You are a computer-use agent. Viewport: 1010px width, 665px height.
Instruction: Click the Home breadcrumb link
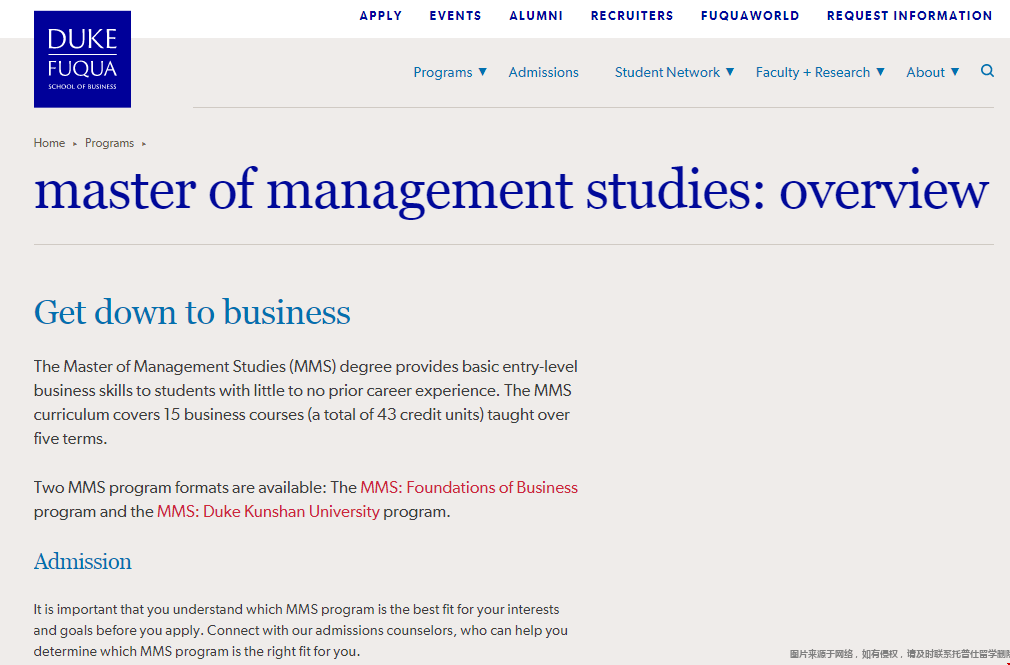pyautogui.click(x=50, y=143)
